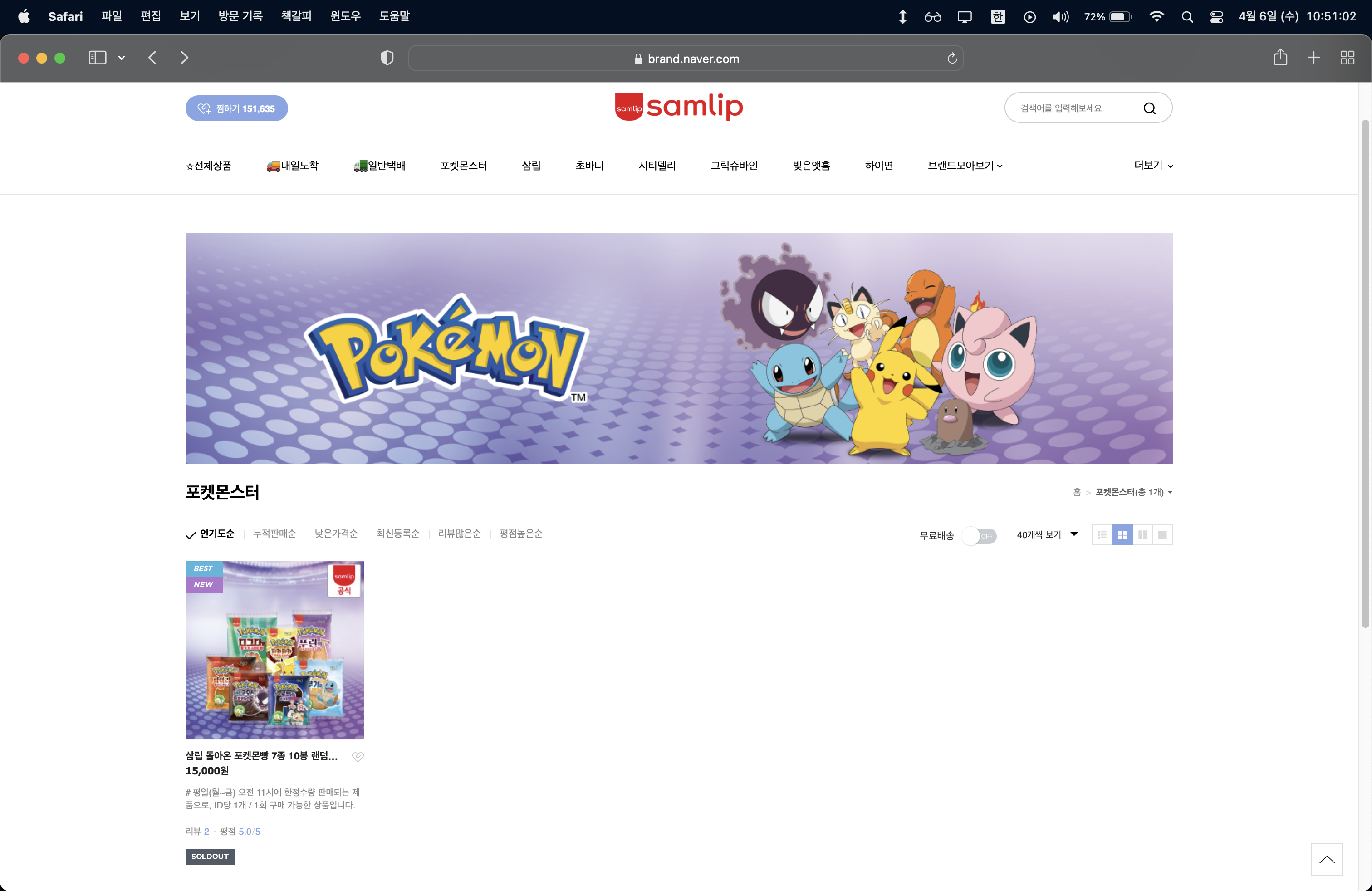Show Safari sidebar panel
Screen dimensions: 1372x891
tap(98, 58)
